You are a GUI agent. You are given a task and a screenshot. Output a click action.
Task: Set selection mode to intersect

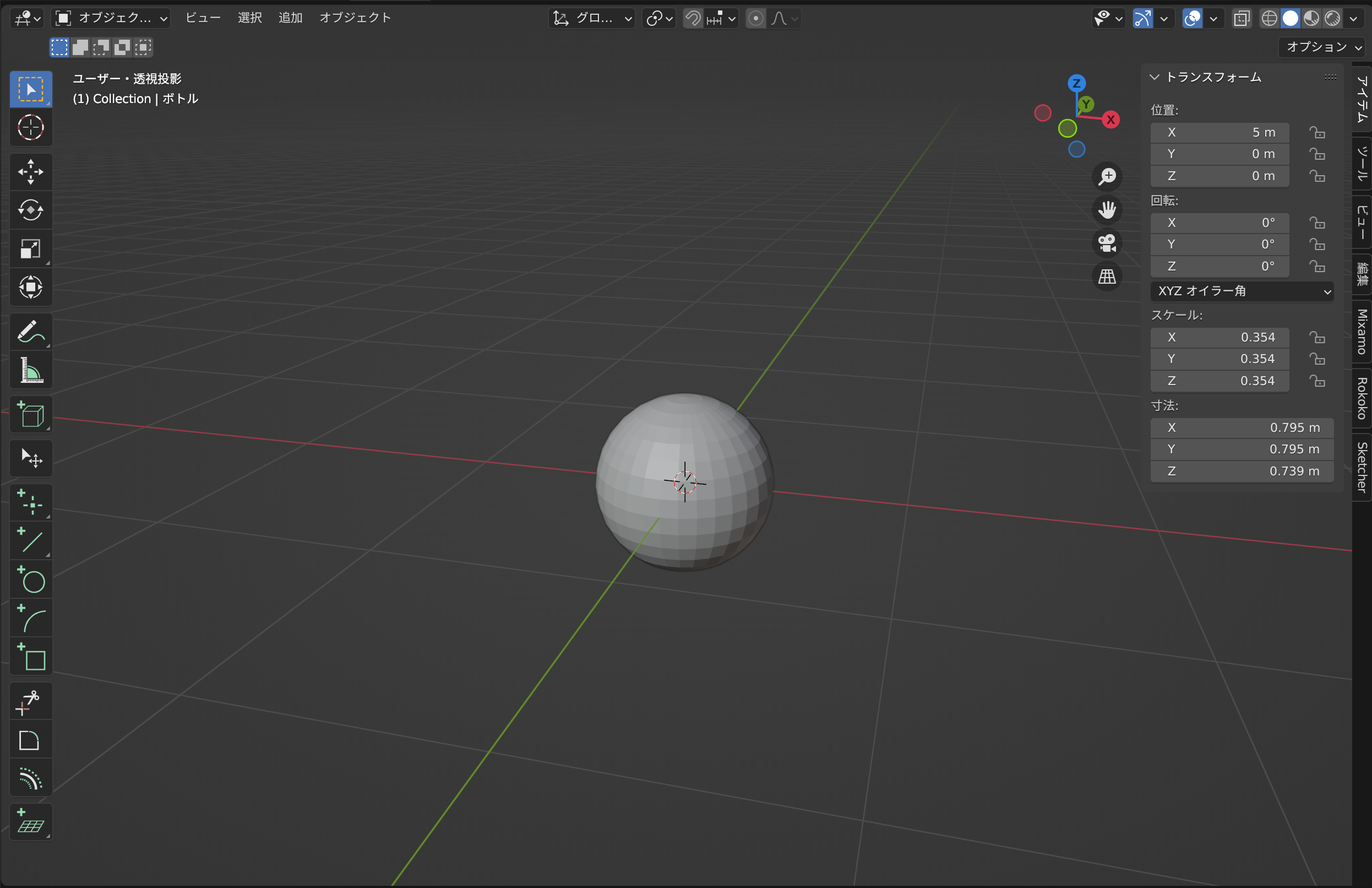pos(143,47)
